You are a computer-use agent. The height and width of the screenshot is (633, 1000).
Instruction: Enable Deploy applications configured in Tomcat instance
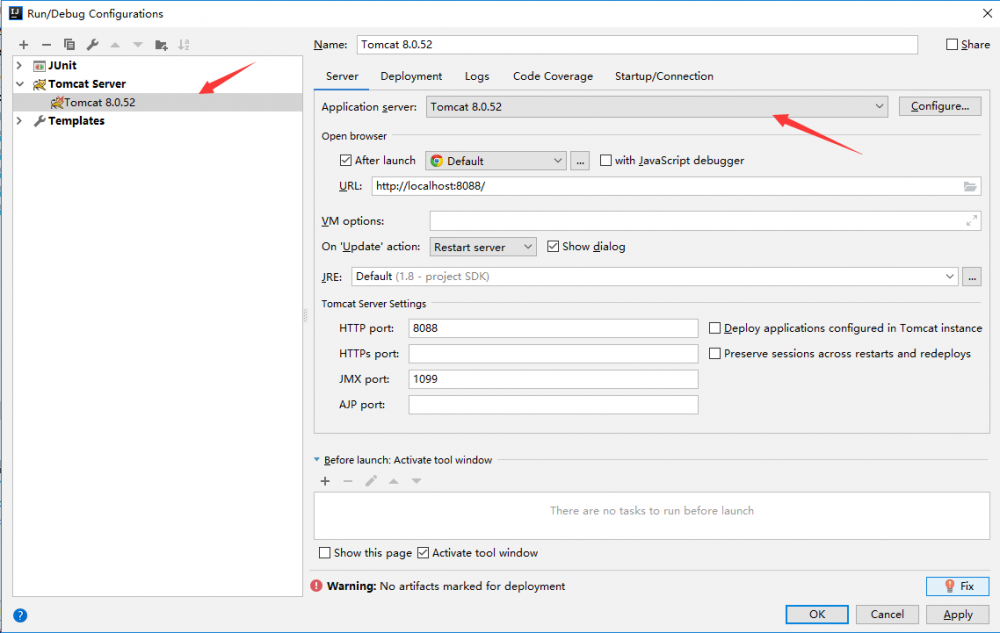(715, 328)
